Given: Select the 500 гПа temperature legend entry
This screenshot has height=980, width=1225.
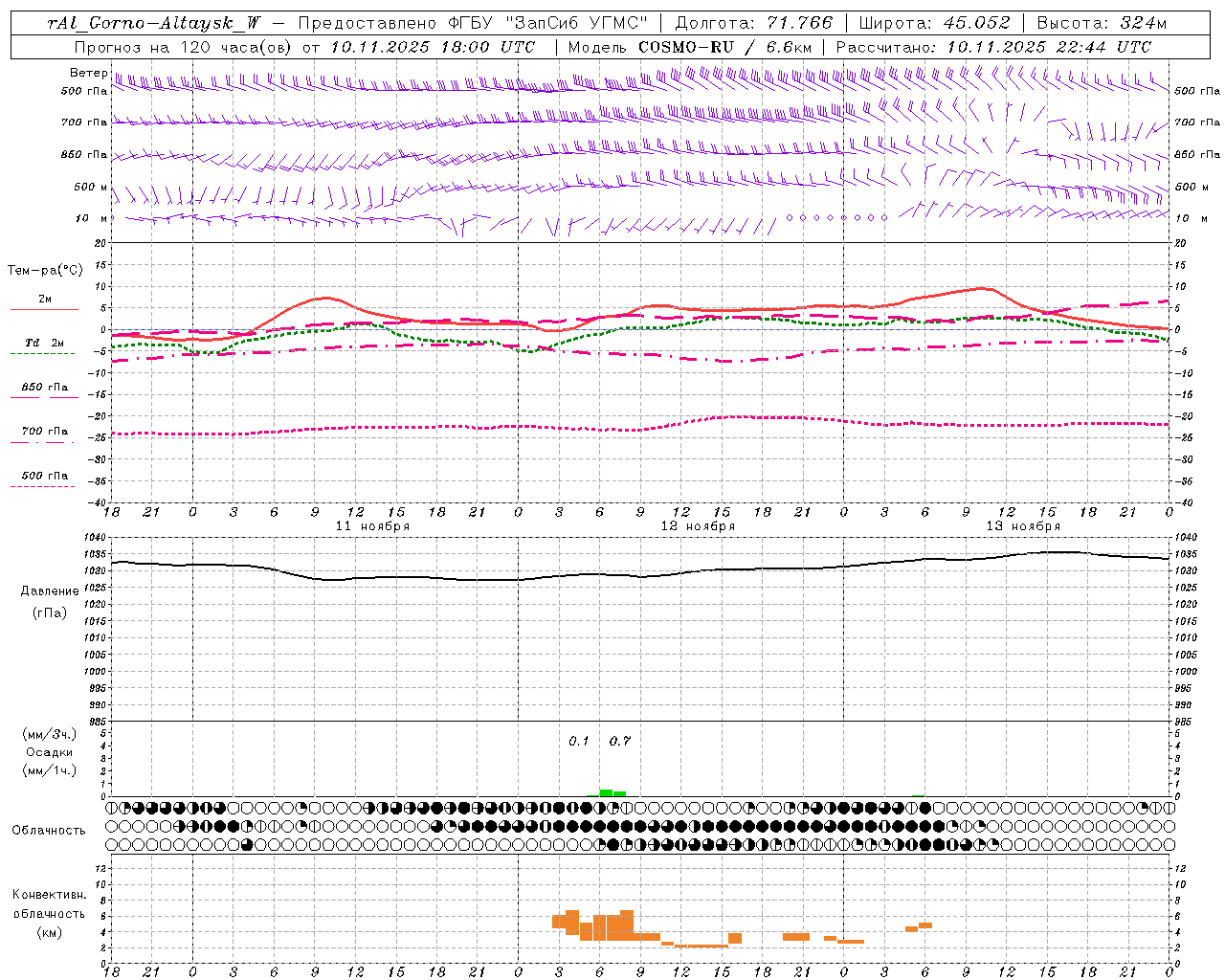Looking at the screenshot, I should tap(43, 479).
